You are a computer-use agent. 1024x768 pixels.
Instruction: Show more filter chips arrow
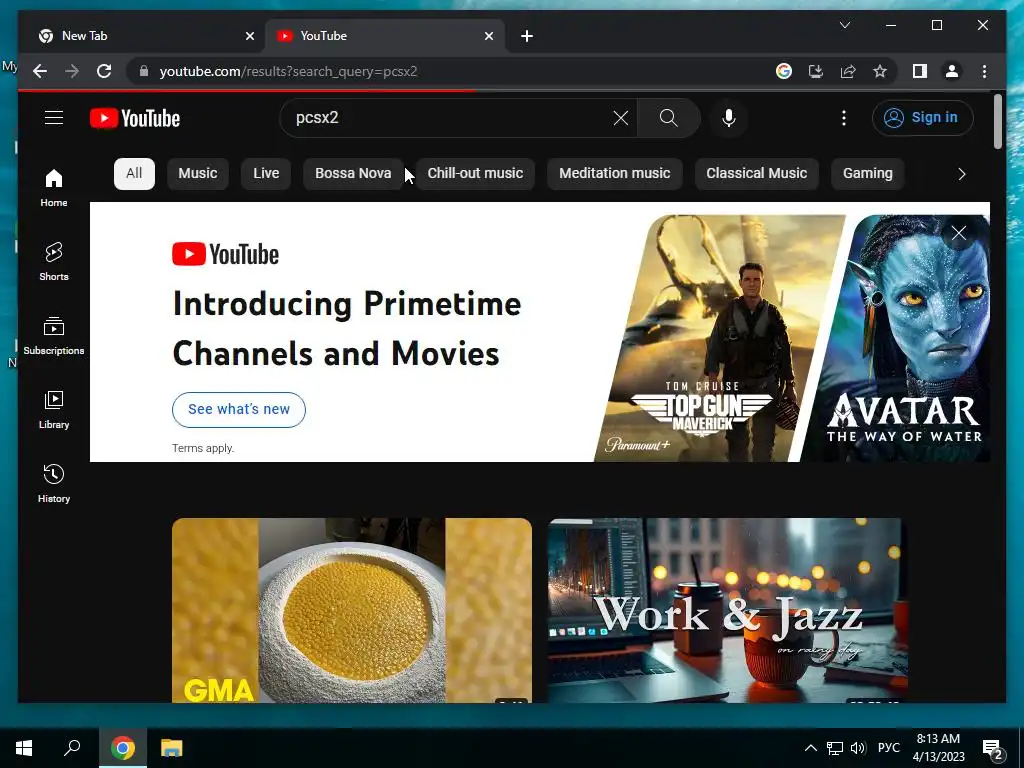[961, 174]
